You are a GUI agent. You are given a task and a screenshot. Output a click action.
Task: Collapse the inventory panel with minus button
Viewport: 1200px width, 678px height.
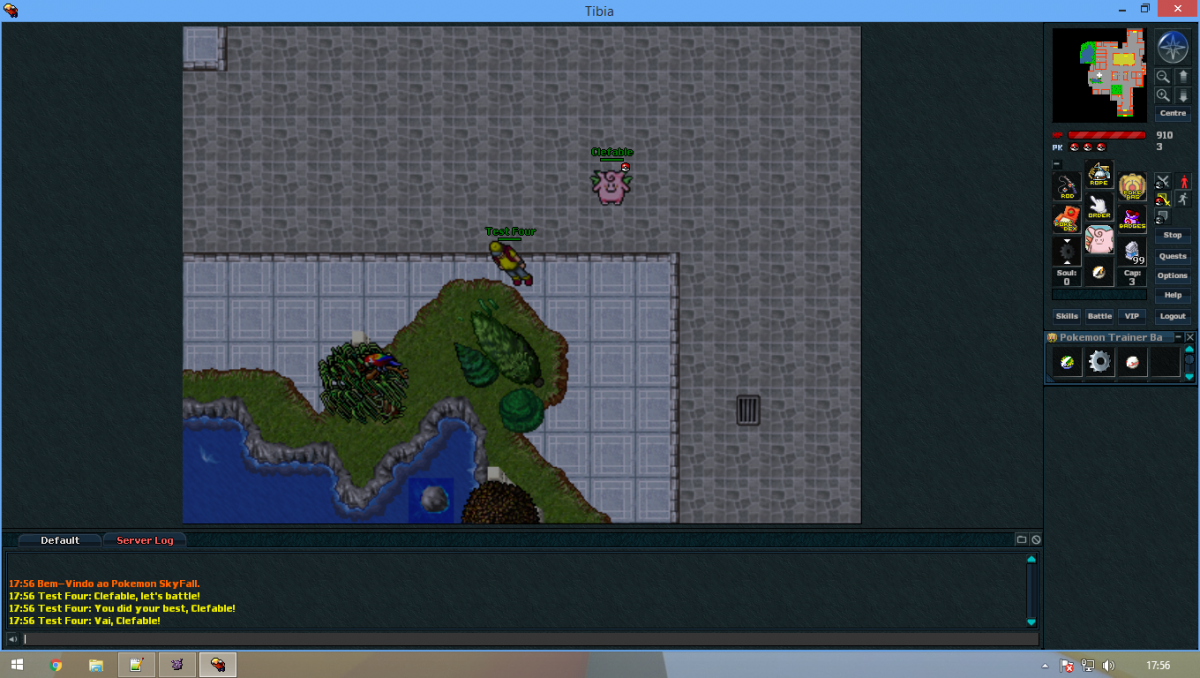[x=1057, y=164]
